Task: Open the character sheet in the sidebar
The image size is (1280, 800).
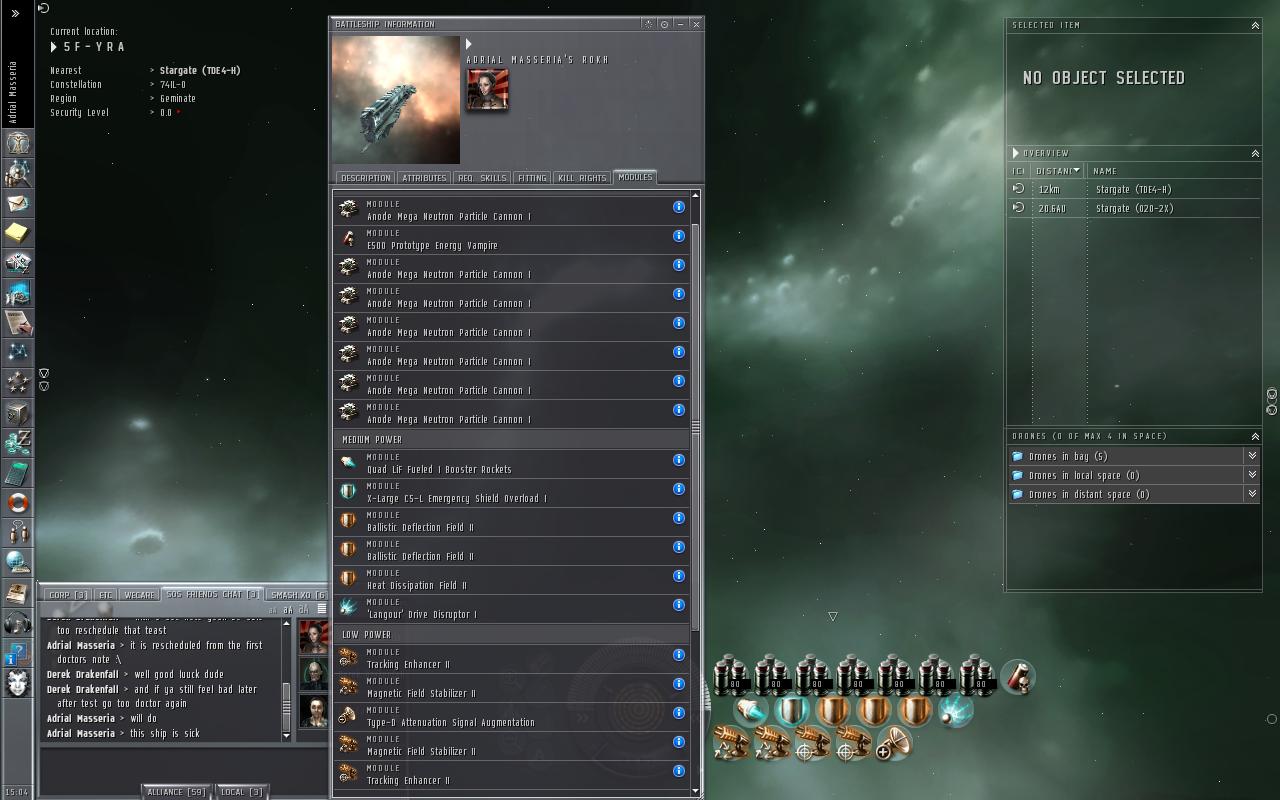Action: tap(17, 143)
